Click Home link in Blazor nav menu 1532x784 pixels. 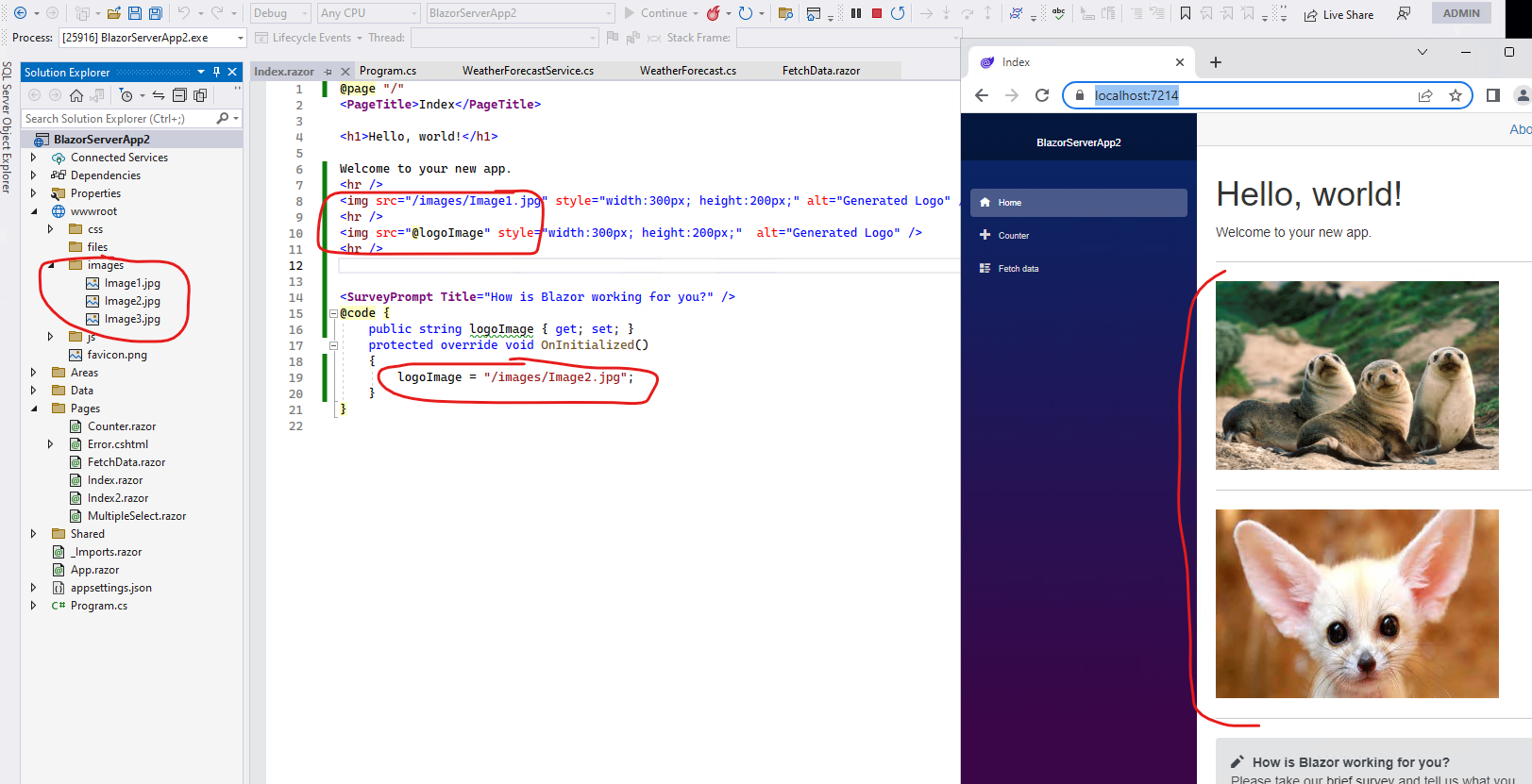tap(1079, 203)
